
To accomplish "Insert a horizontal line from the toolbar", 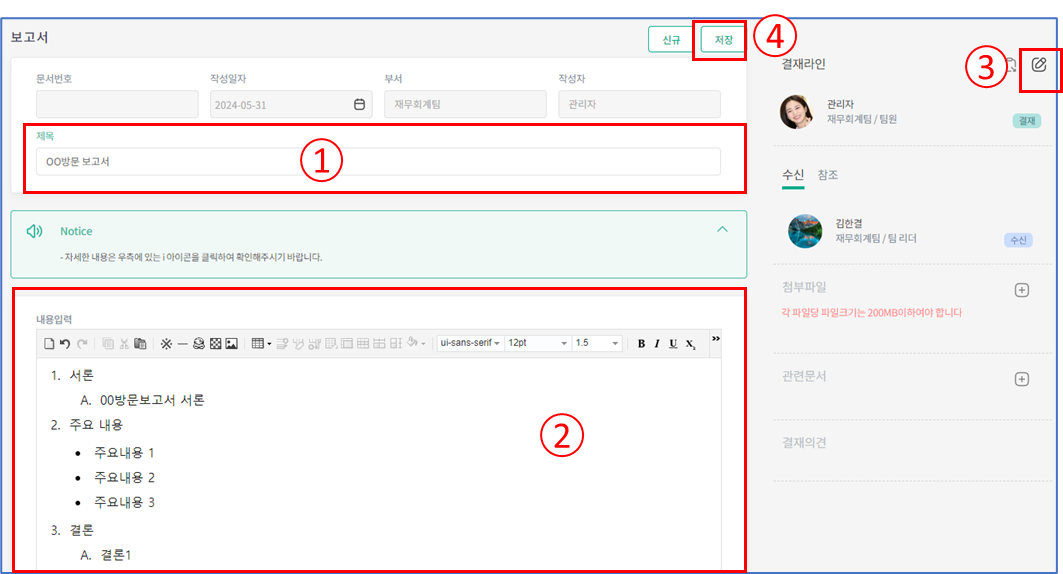I will coord(182,344).
